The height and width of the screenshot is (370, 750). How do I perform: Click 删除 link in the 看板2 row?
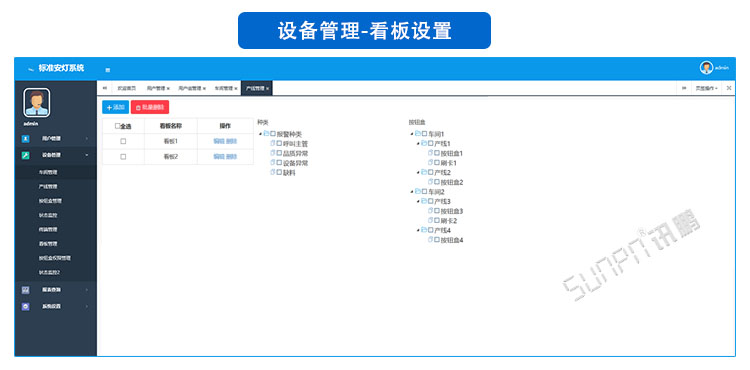coord(232,157)
